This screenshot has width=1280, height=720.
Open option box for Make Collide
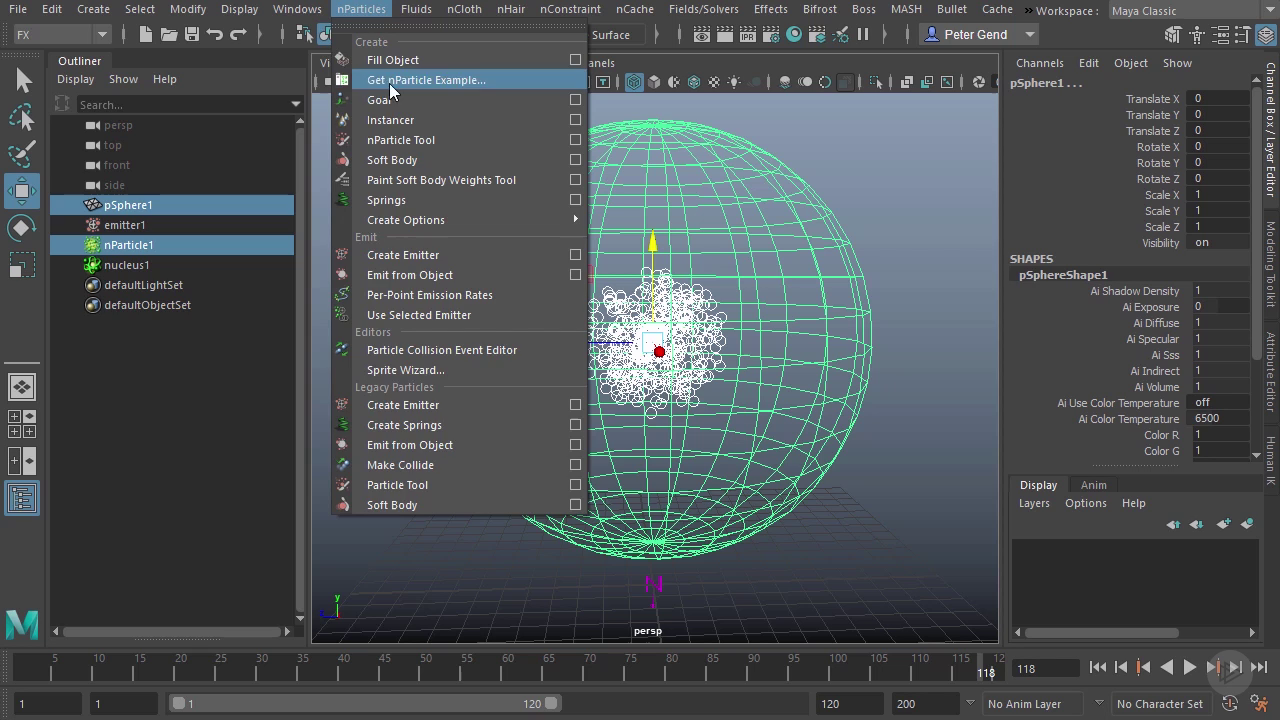[575, 465]
